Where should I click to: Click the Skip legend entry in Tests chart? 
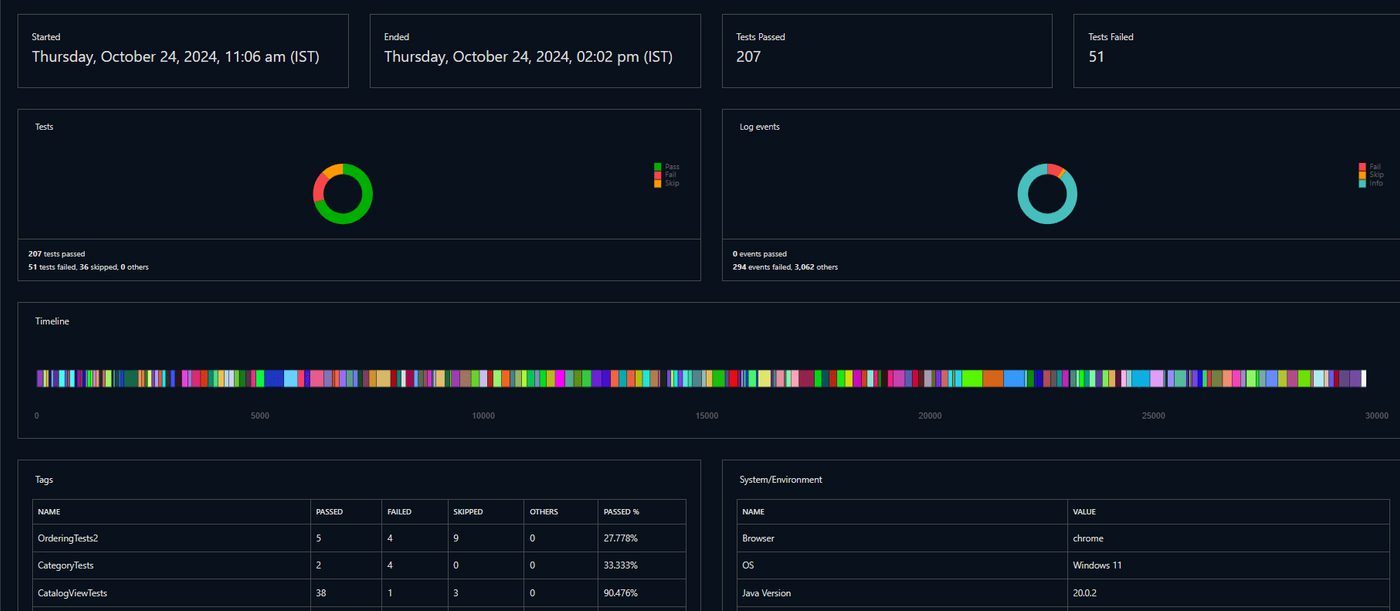click(x=666, y=183)
